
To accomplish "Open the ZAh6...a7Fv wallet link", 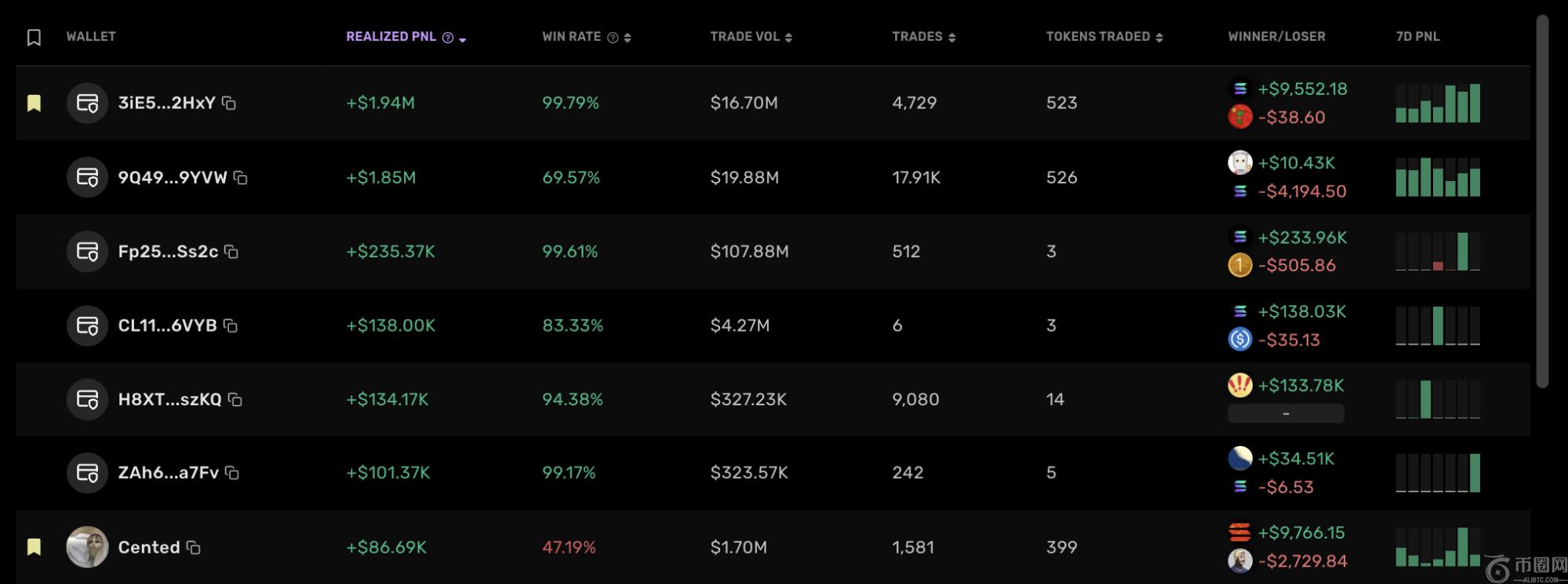I will click(168, 473).
